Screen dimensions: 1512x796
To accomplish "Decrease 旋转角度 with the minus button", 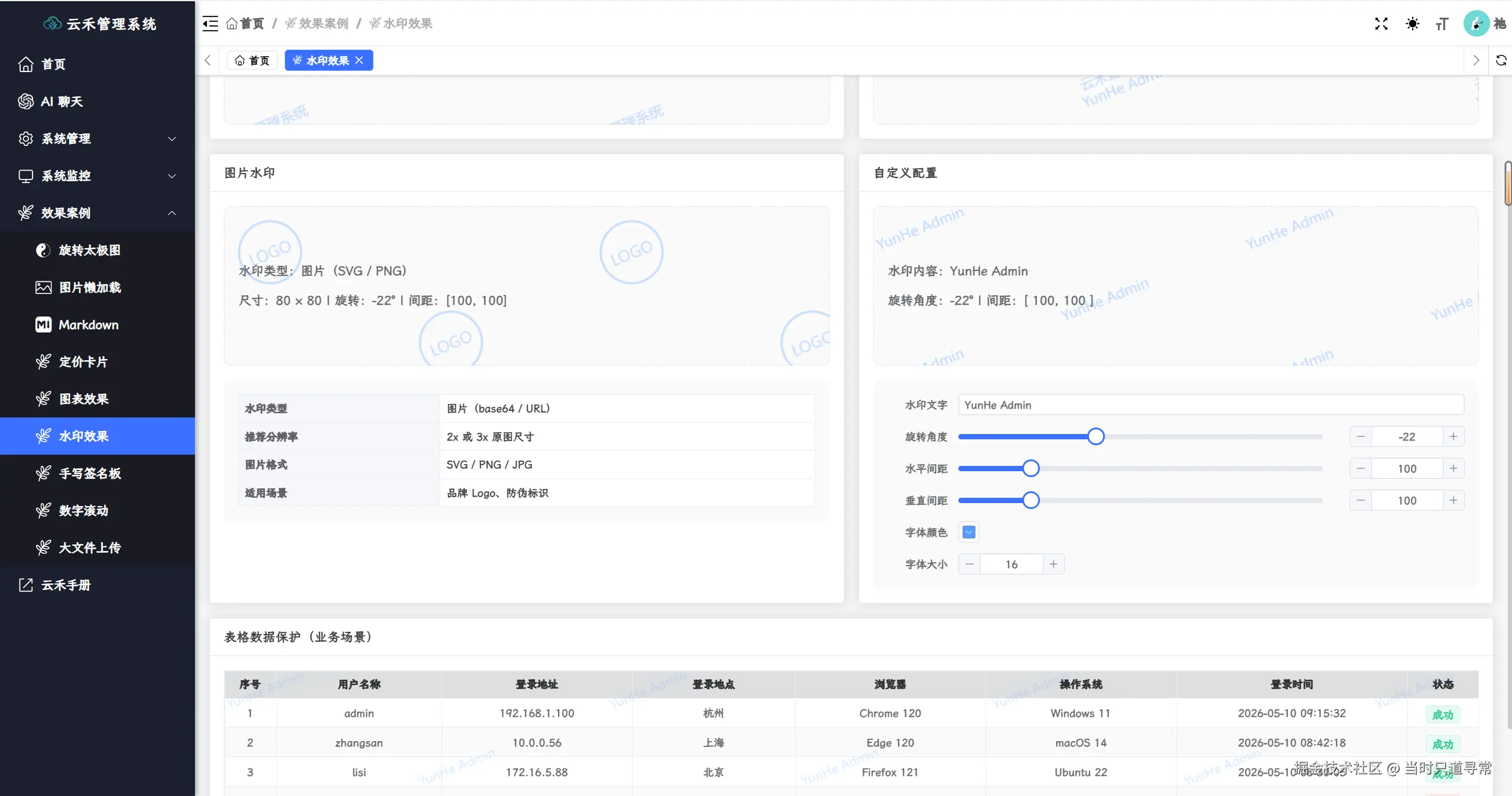I will coord(1361,437).
